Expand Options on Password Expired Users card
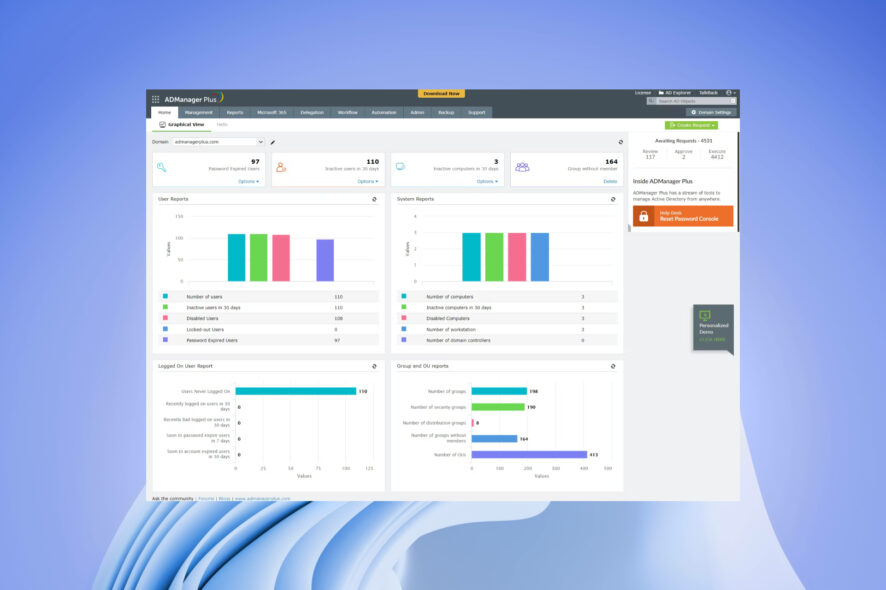The image size is (886, 590). 249,181
